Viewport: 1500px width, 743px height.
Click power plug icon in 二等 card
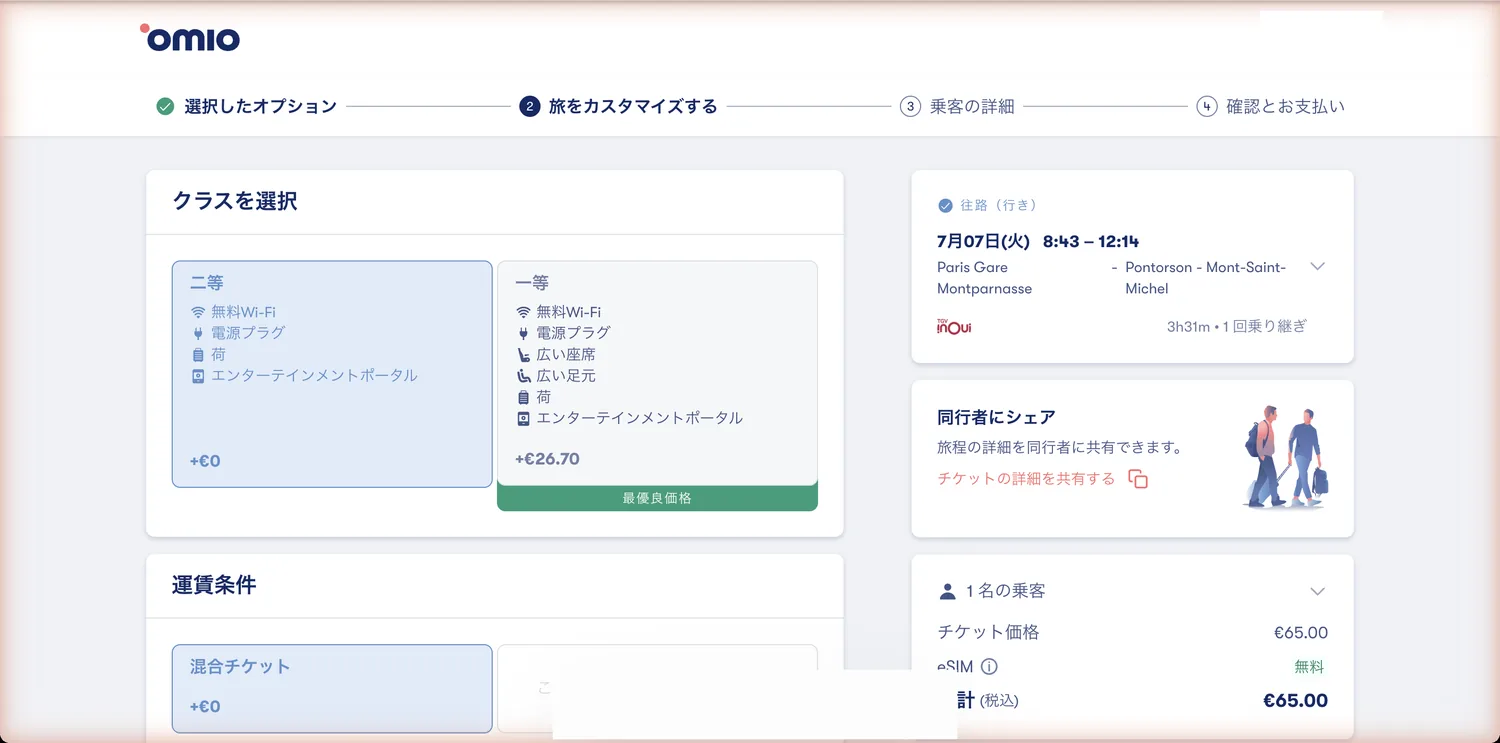(x=198, y=333)
